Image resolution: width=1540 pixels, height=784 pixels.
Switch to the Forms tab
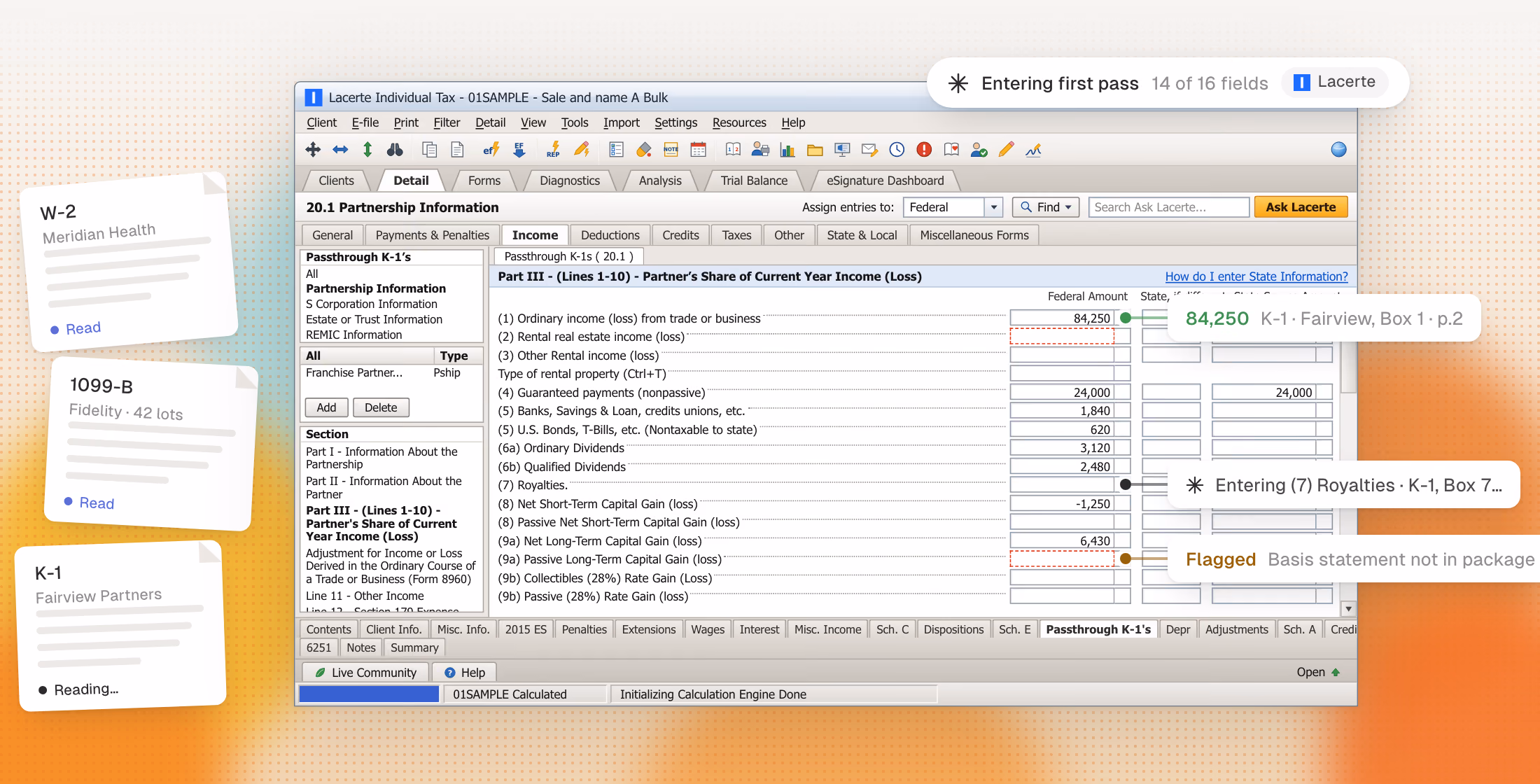[x=484, y=181]
